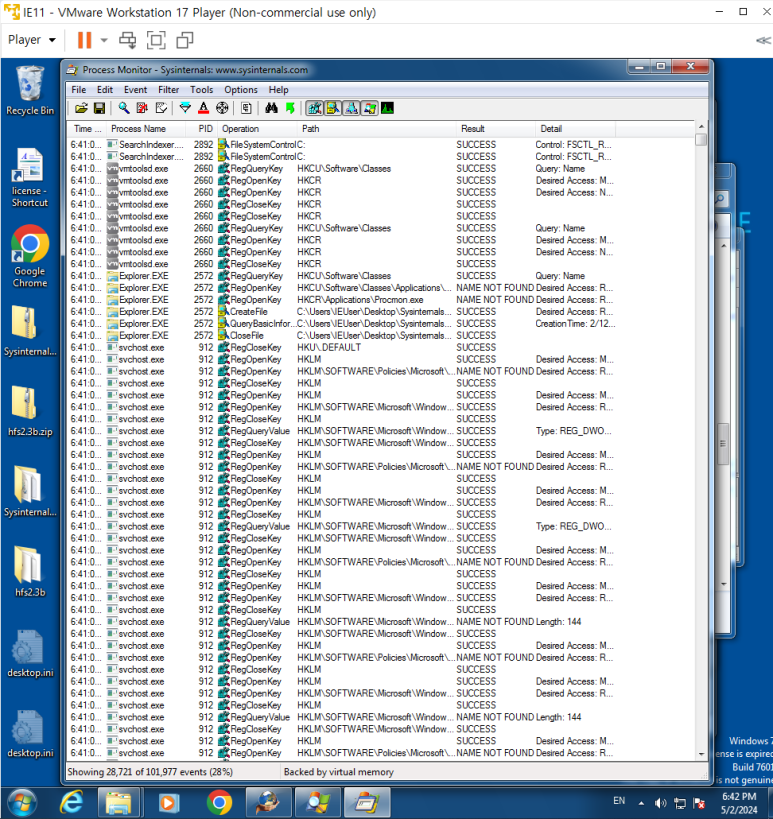Select the crosshair Include Process From Window tool
The width and height of the screenshot is (773, 819).
point(222,108)
